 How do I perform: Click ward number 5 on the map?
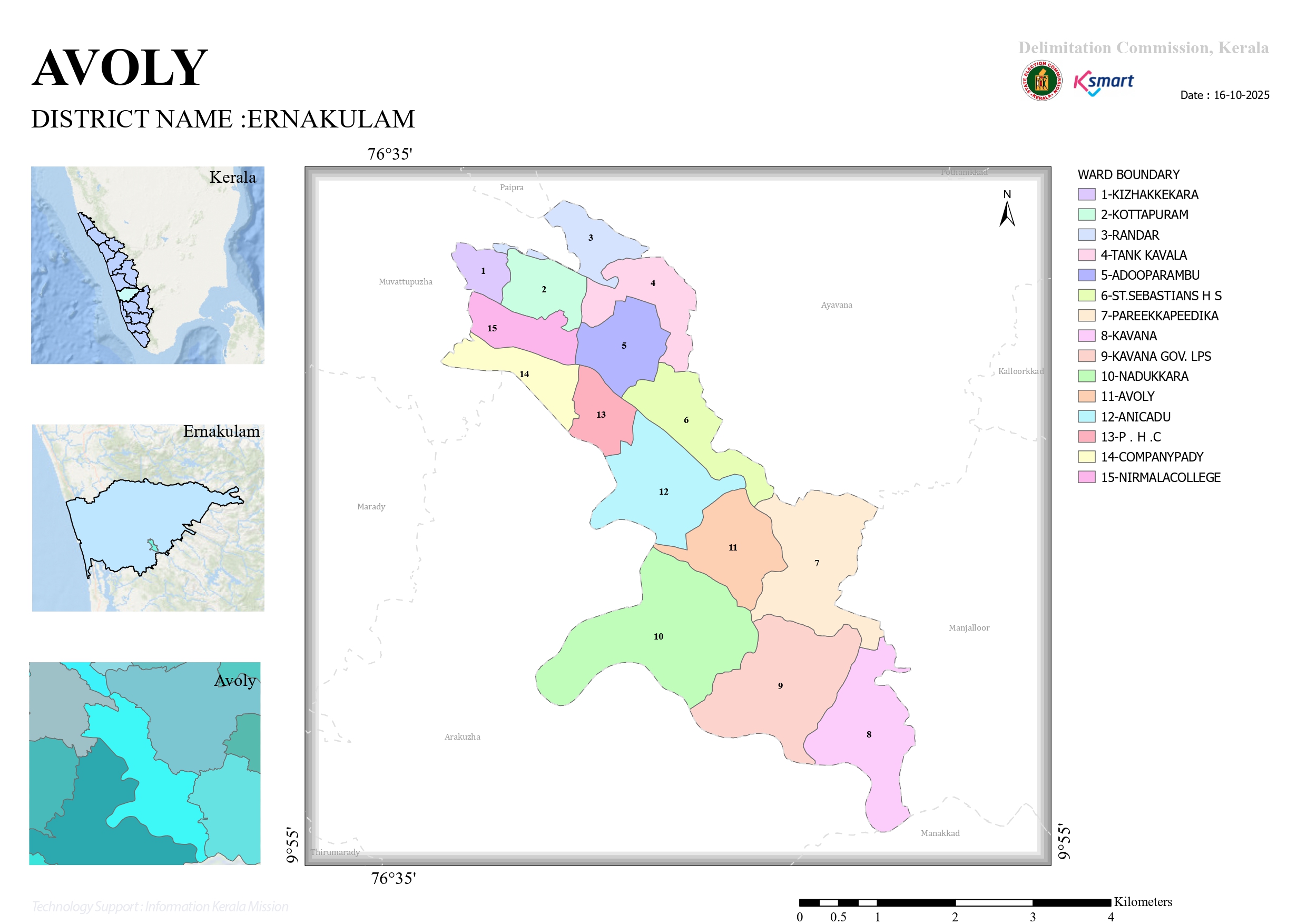(x=624, y=346)
